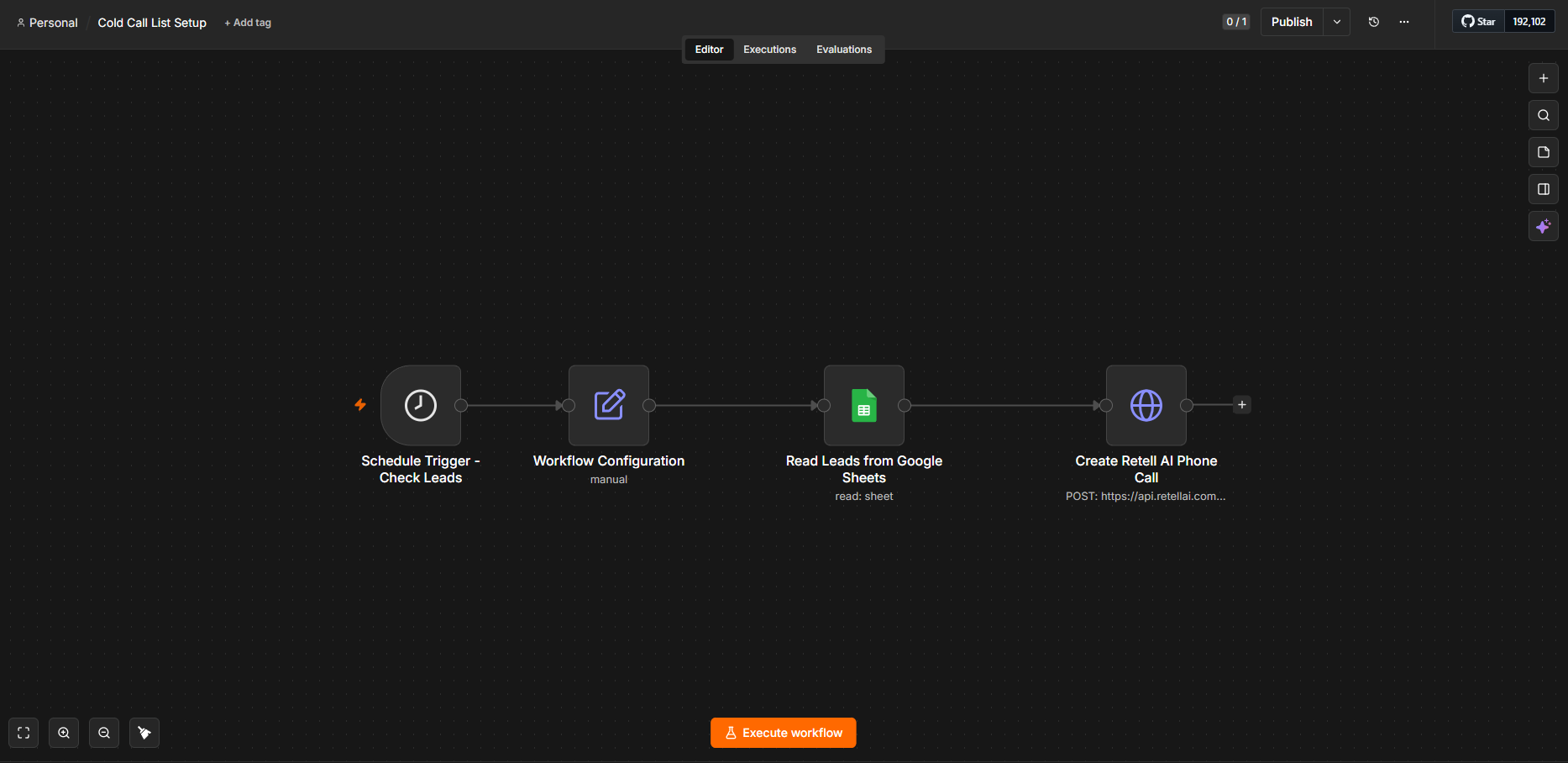Open the node search magnifier in right sidebar

[x=1544, y=115]
